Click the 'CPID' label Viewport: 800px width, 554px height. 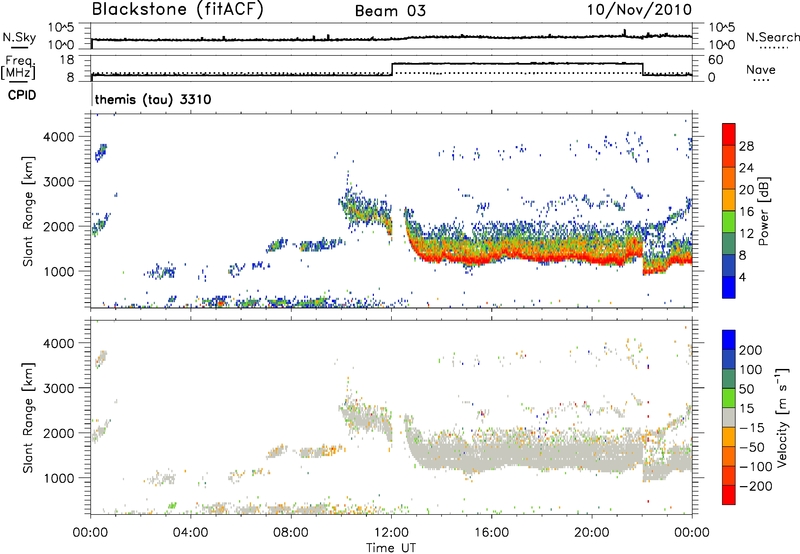coord(22,95)
